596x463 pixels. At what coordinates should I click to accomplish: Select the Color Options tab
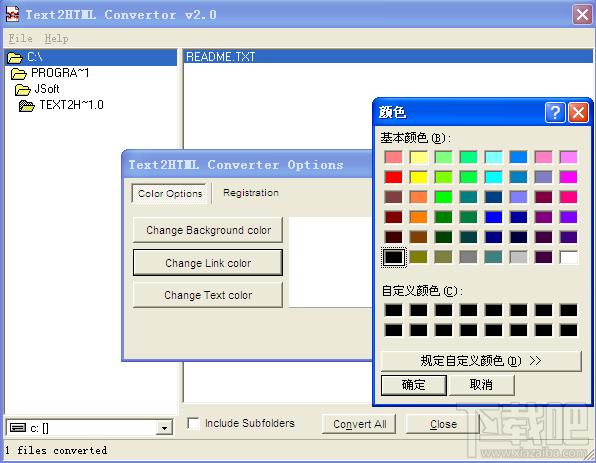[x=170, y=193]
